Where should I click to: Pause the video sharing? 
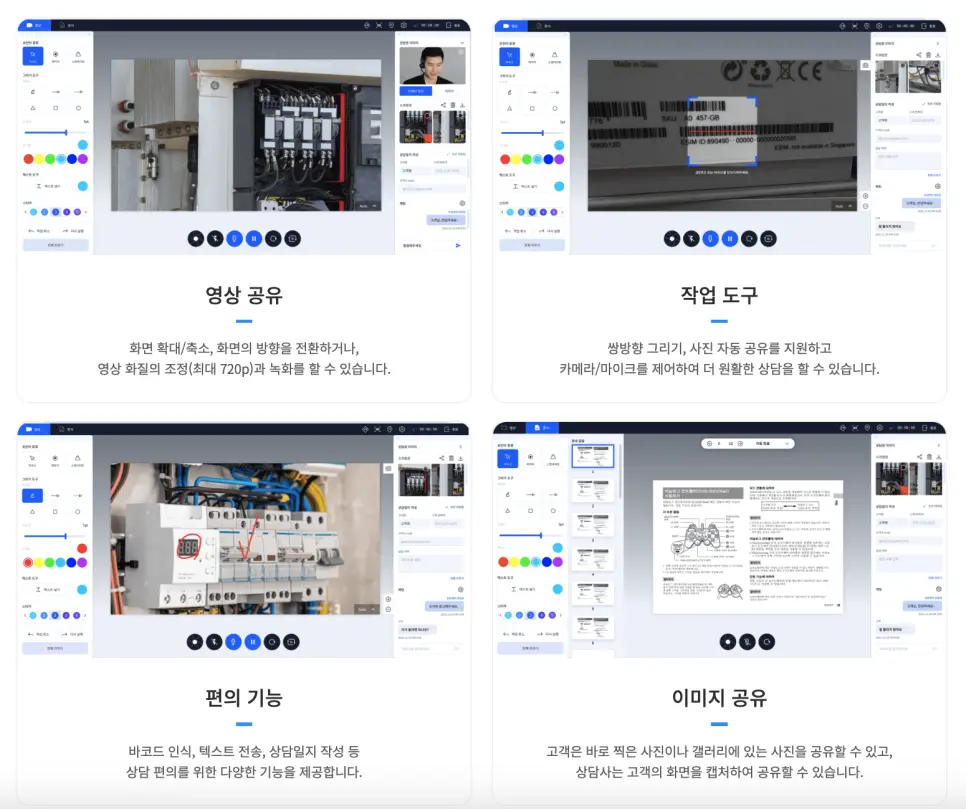(253, 238)
